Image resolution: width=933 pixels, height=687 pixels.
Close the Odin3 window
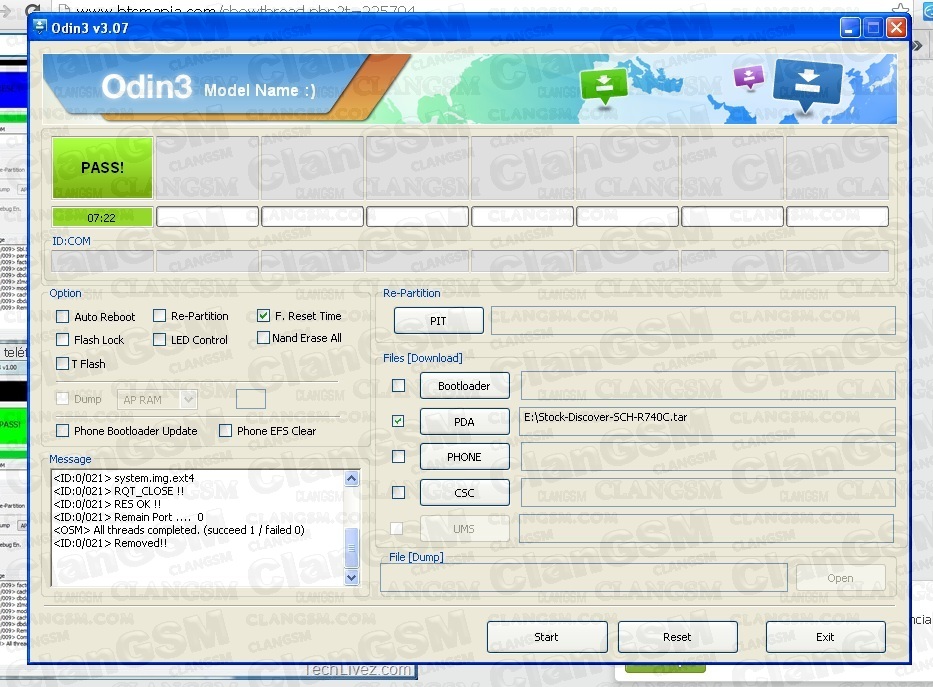tap(896, 27)
